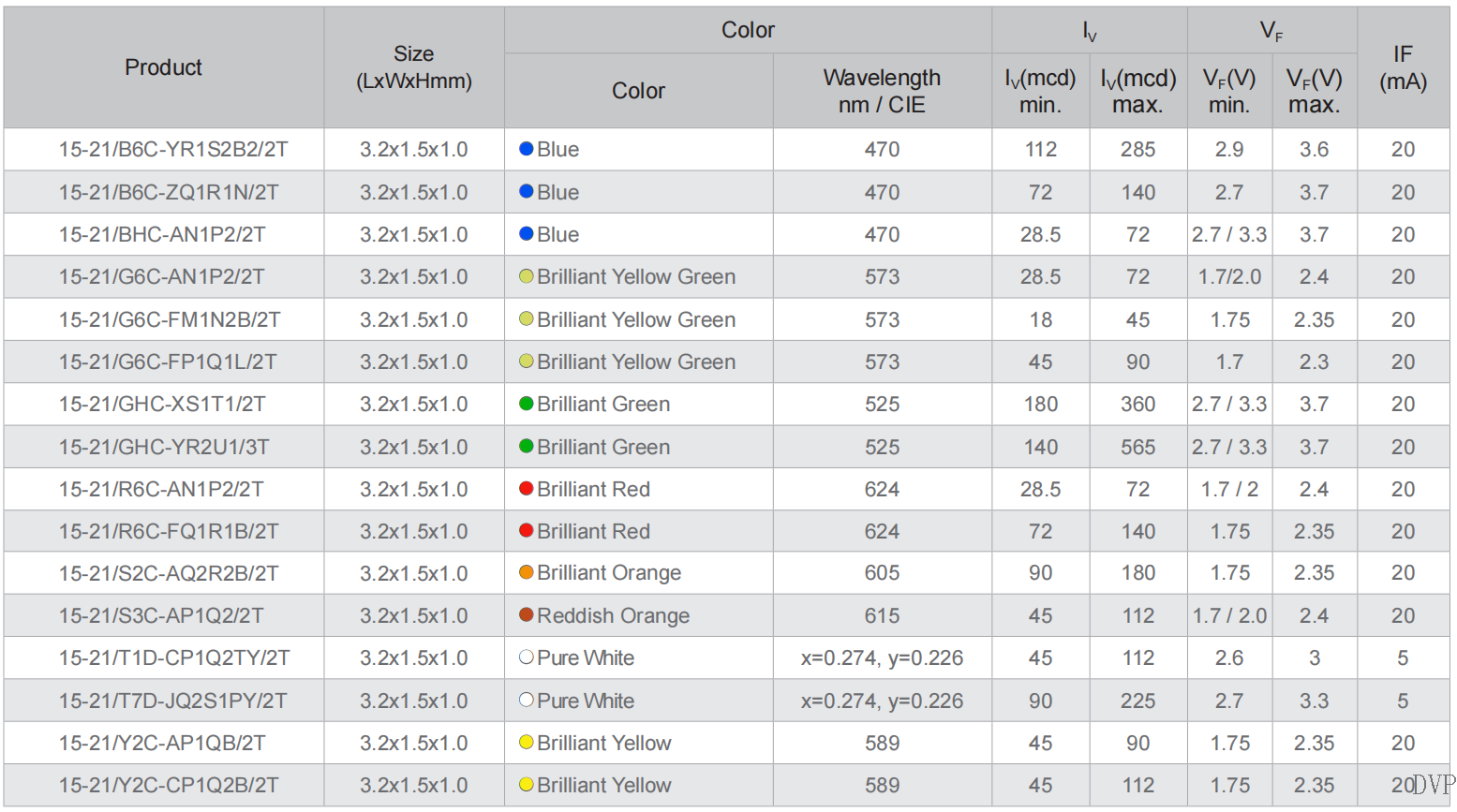The height and width of the screenshot is (812, 1457).
Task: Click the white circle in the T1D-CP1Q2TY row
Action: click(x=527, y=657)
